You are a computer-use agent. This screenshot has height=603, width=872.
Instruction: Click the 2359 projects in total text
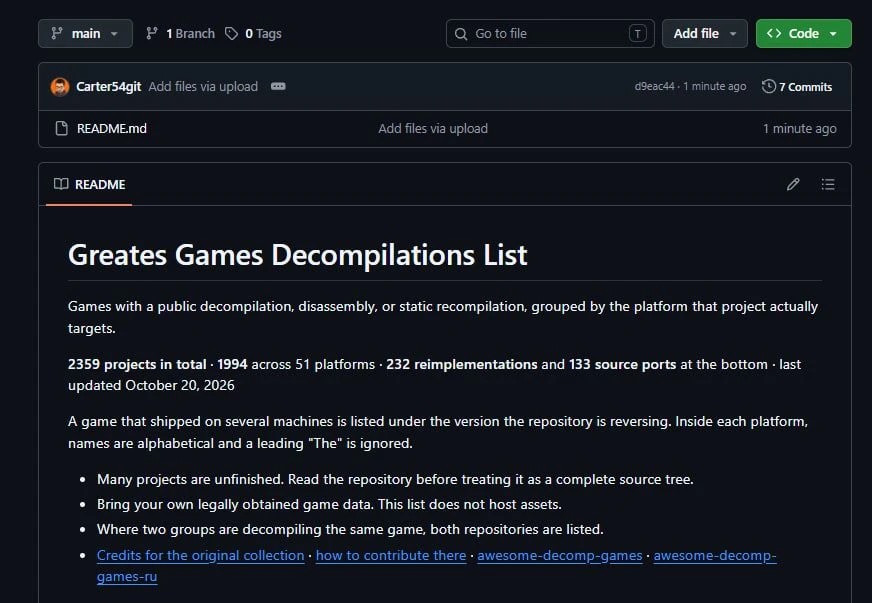pyautogui.click(x=137, y=364)
